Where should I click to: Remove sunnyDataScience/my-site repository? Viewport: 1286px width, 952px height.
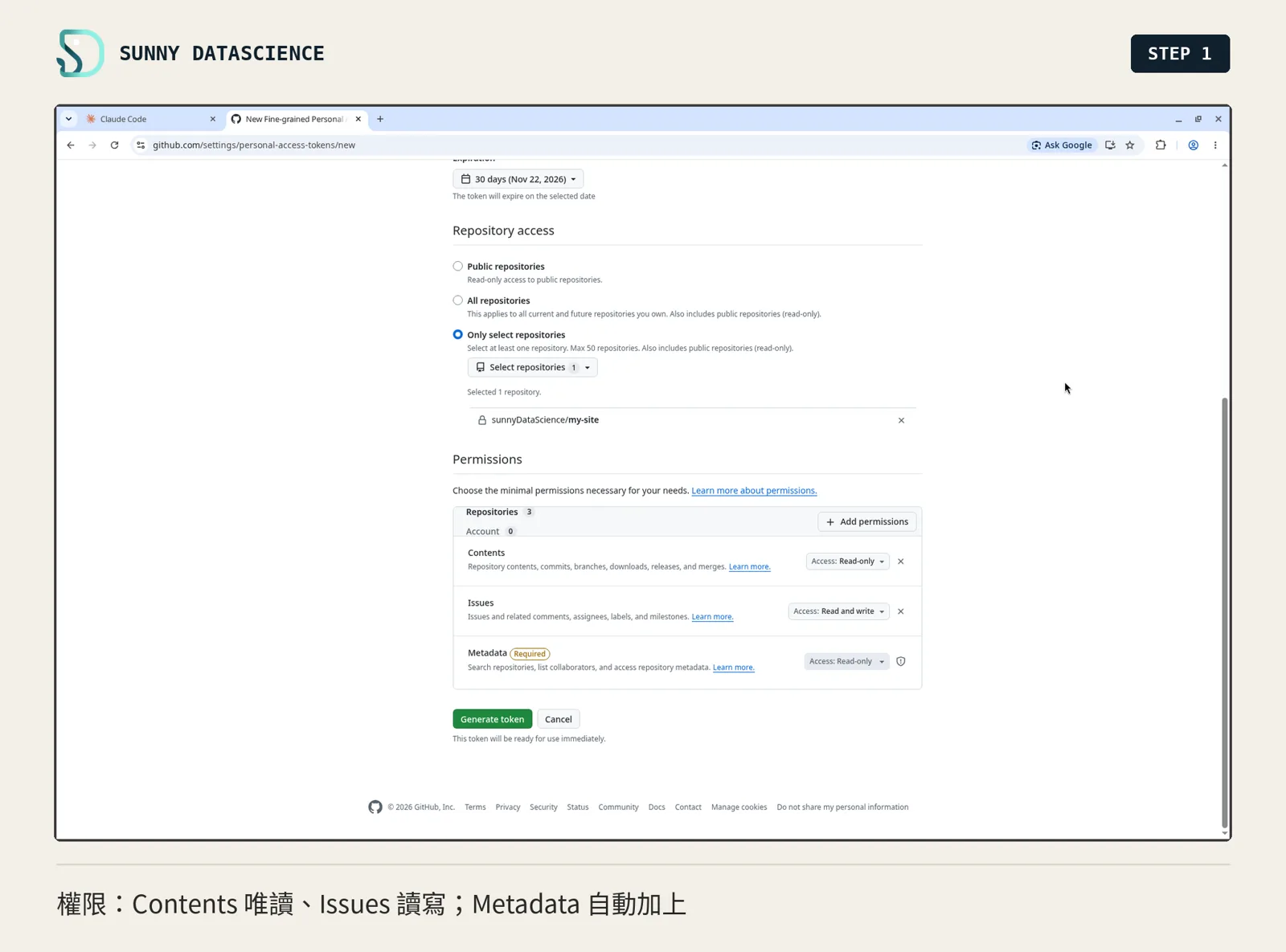[x=901, y=420]
